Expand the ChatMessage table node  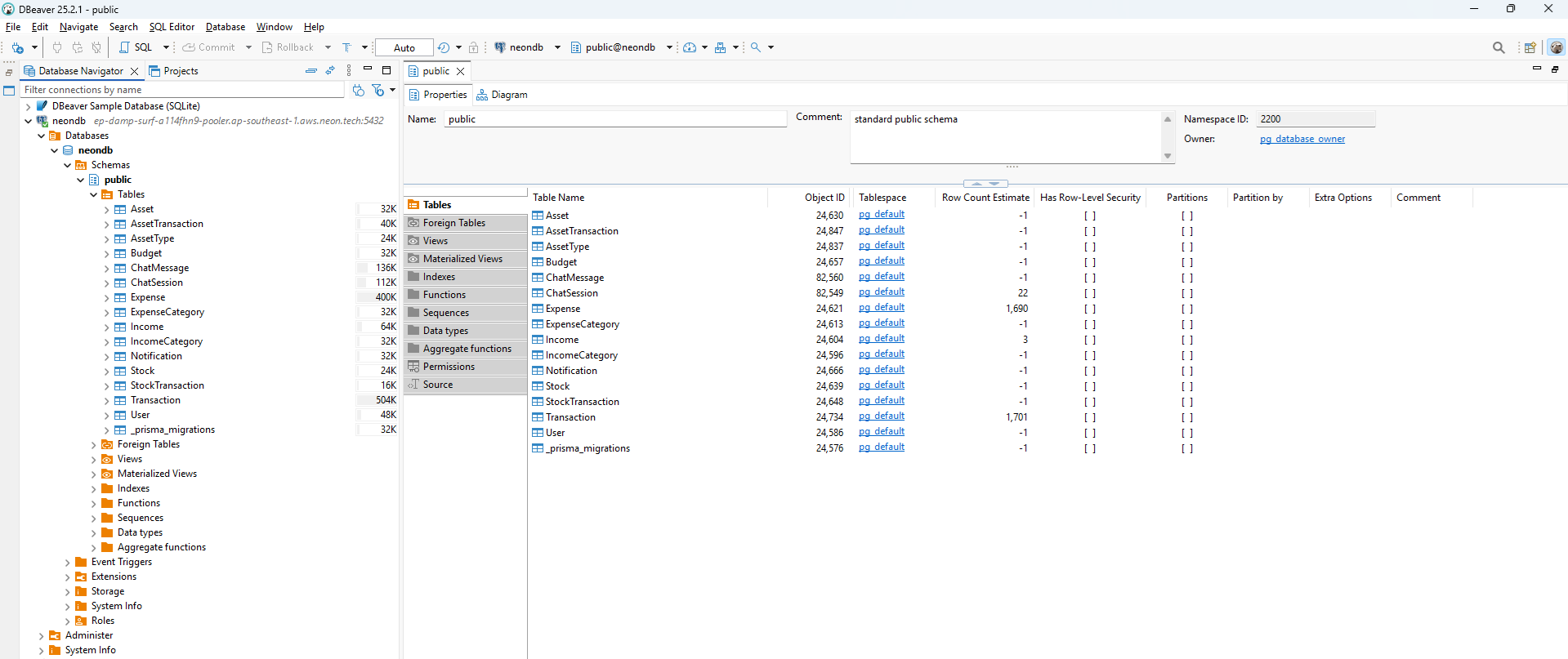pos(107,268)
